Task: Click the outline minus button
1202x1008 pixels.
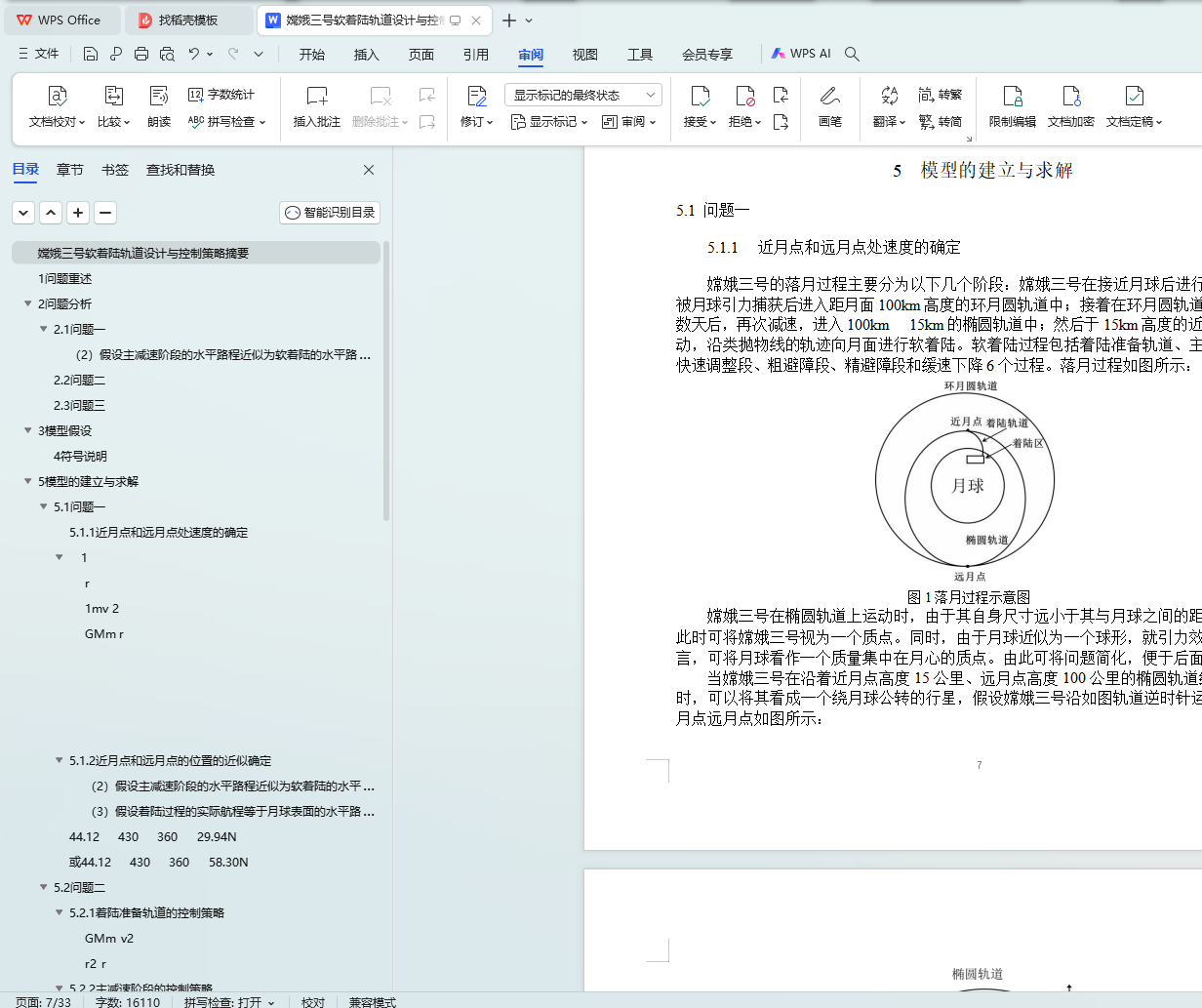Action: 105,212
